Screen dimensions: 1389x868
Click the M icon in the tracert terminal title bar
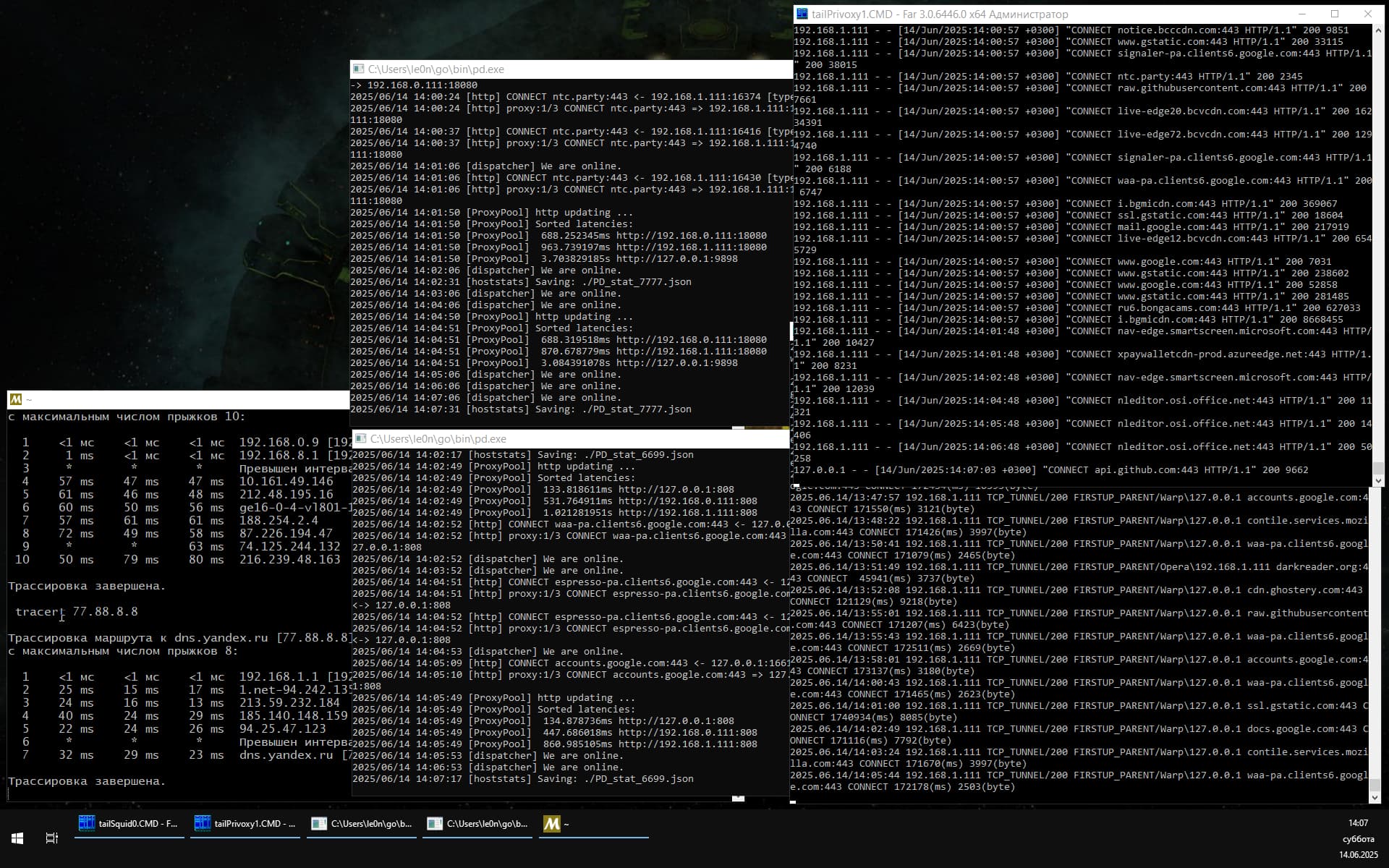click(16, 399)
